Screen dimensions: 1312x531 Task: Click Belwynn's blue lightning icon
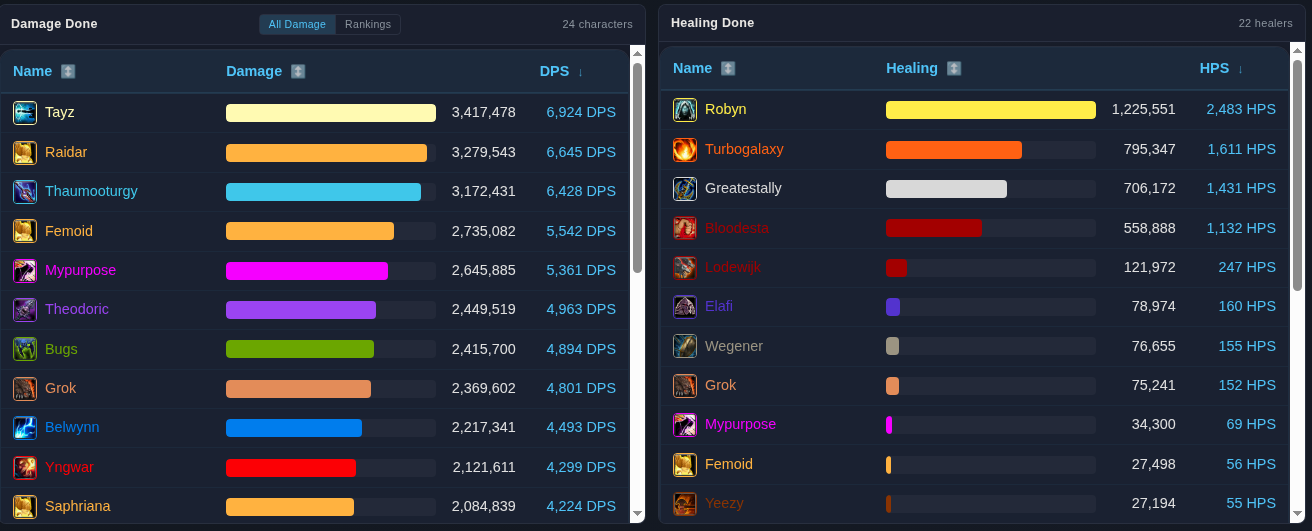[x=25, y=428]
